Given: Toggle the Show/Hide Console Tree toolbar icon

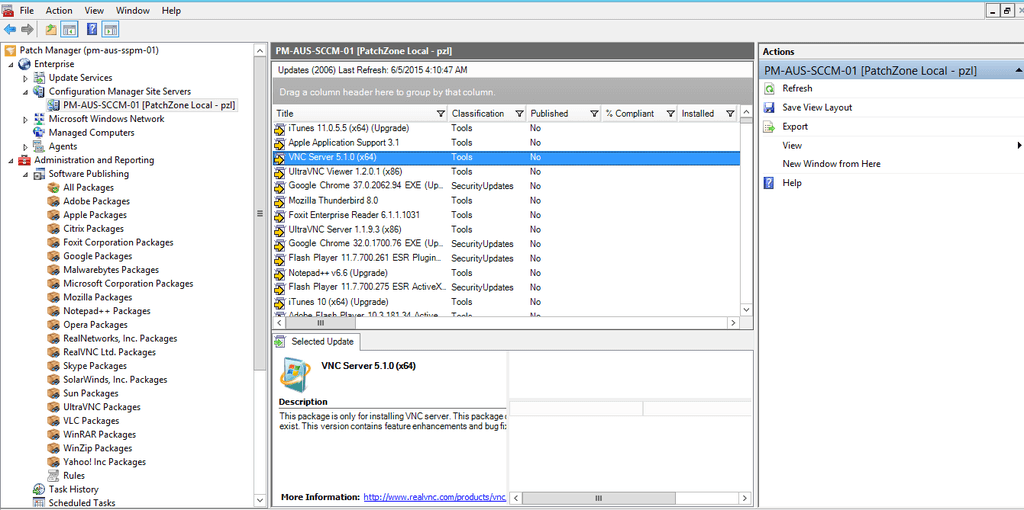Looking at the screenshot, I should (69, 29).
